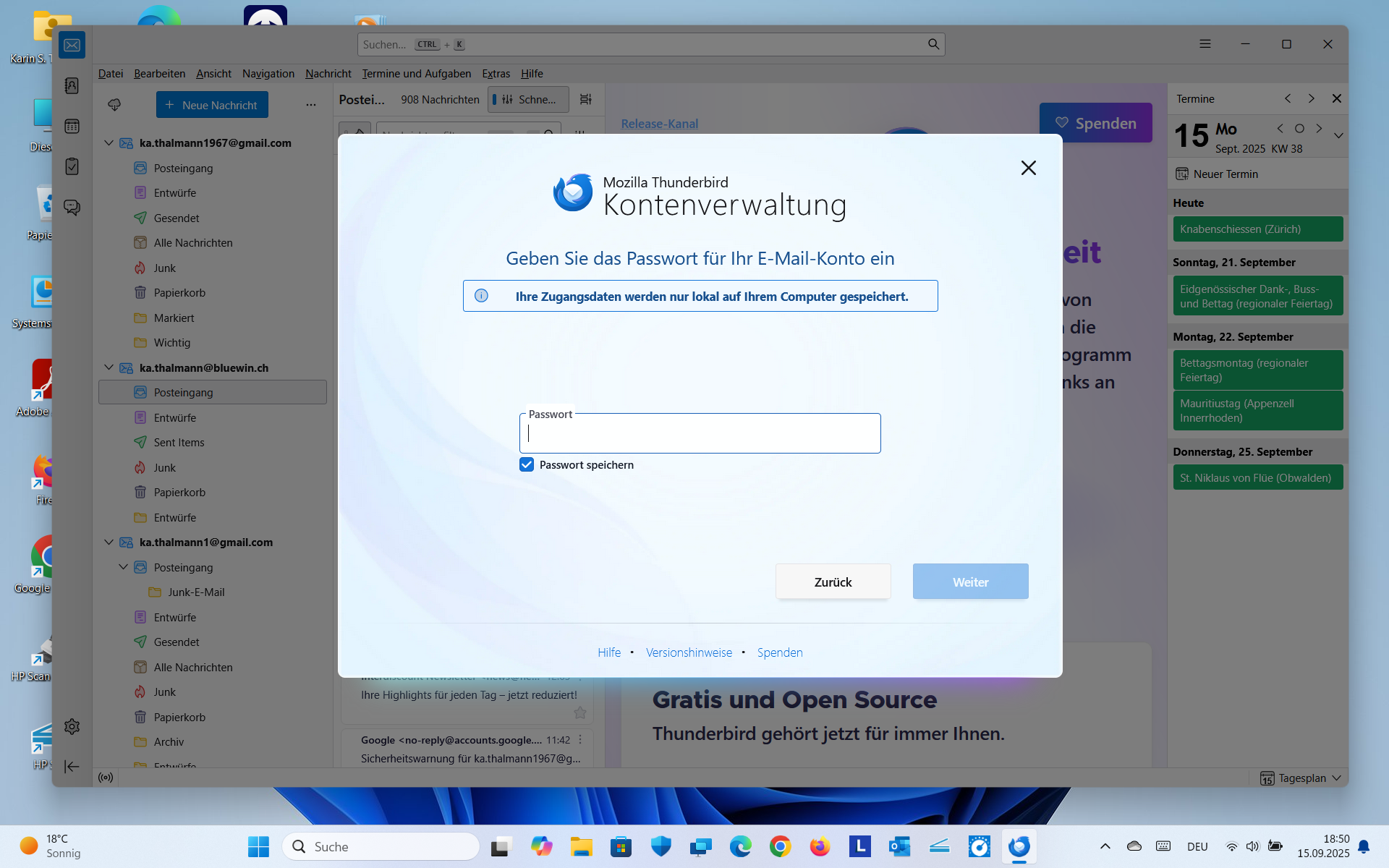Collapse the ka.thalmann@bluewin.ch account tree
1389x868 pixels.
109,367
